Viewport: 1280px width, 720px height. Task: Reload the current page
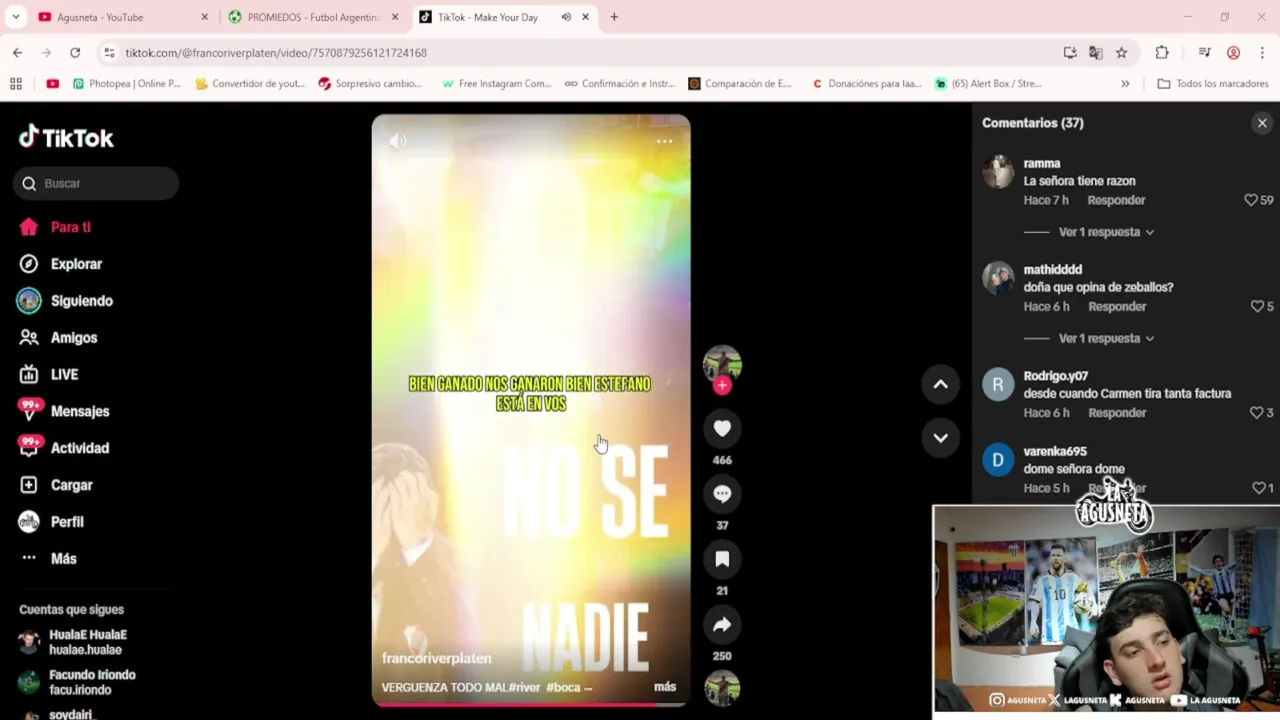coord(75,53)
